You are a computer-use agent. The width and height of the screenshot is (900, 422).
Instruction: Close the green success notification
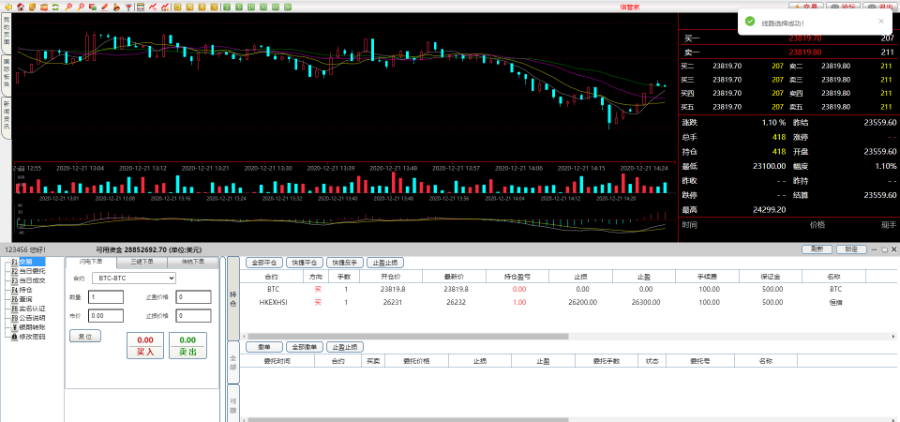click(x=880, y=19)
